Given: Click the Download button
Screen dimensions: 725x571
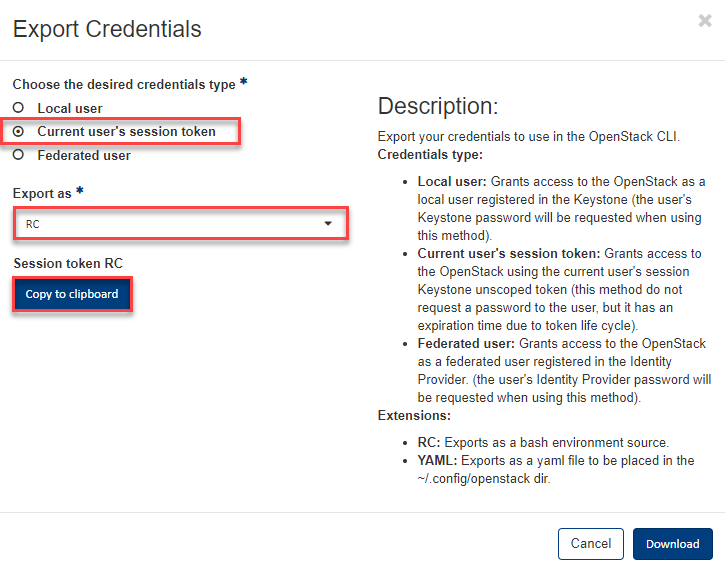Looking at the screenshot, I should (x=672, y=544).
